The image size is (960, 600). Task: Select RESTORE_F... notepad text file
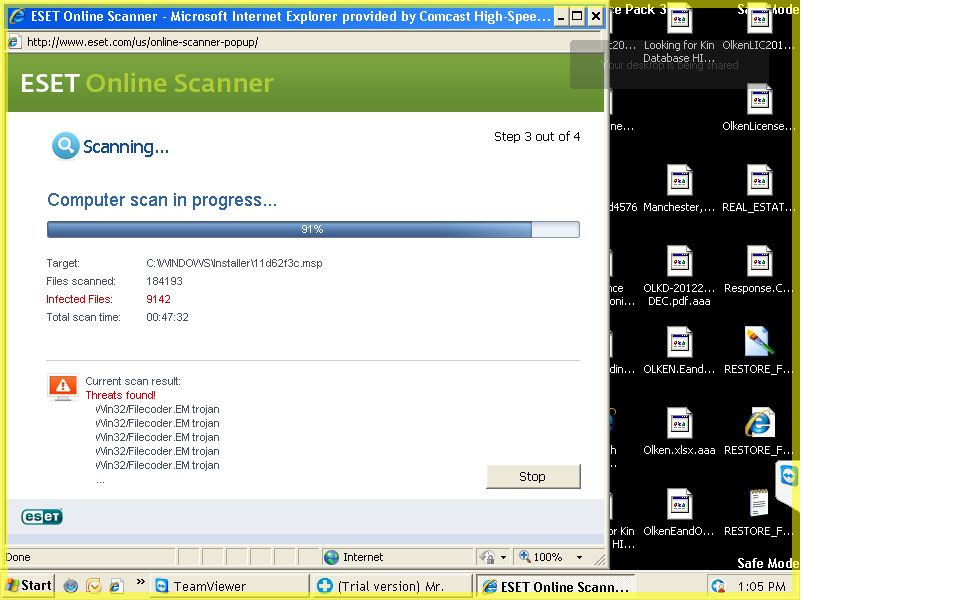[x=759, y=514]
